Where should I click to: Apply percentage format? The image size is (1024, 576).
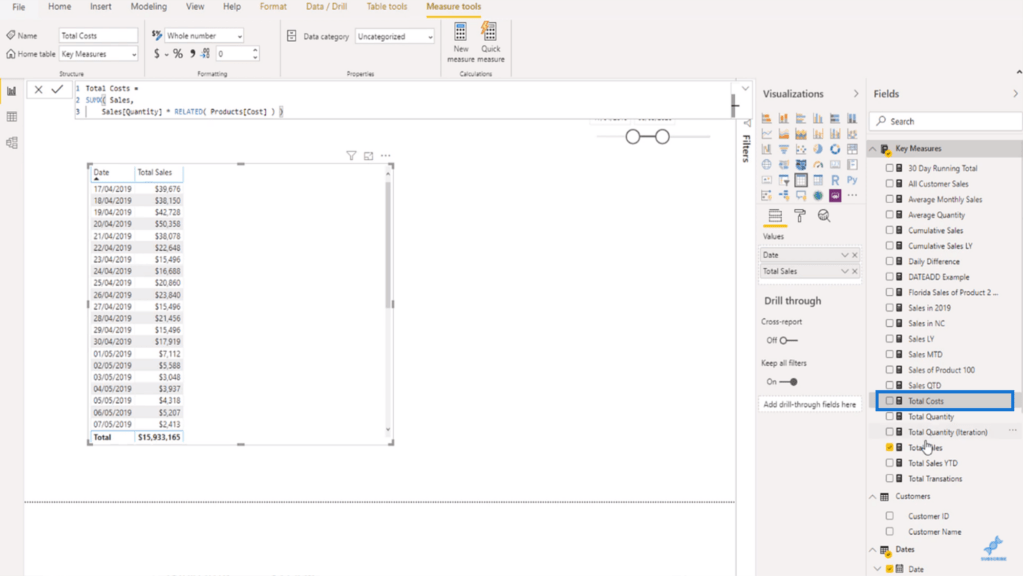[x=178, y=54]
